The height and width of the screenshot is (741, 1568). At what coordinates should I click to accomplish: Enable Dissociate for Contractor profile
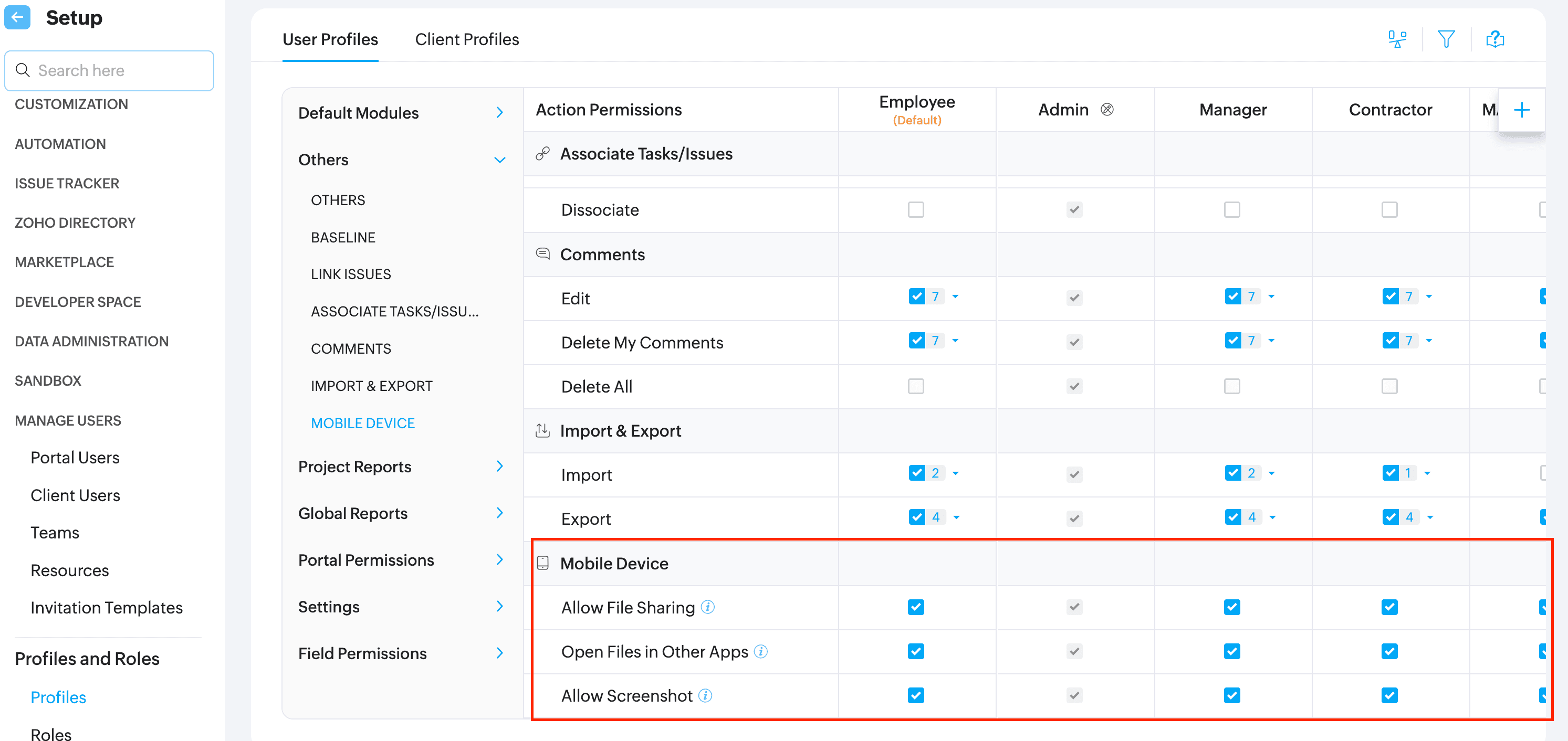[1389, 209]
